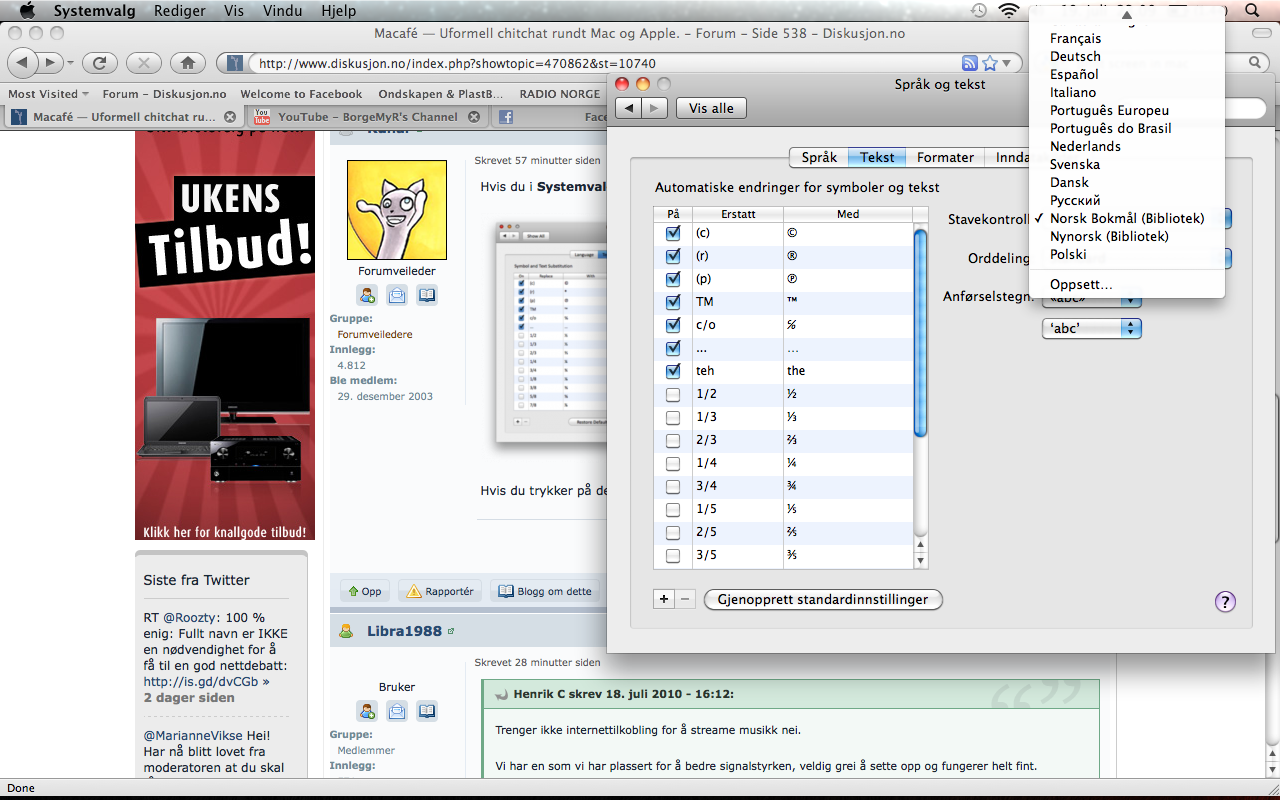Open Welcome to Facebook bookmark

pyautogui.click(x=301, y=94)
